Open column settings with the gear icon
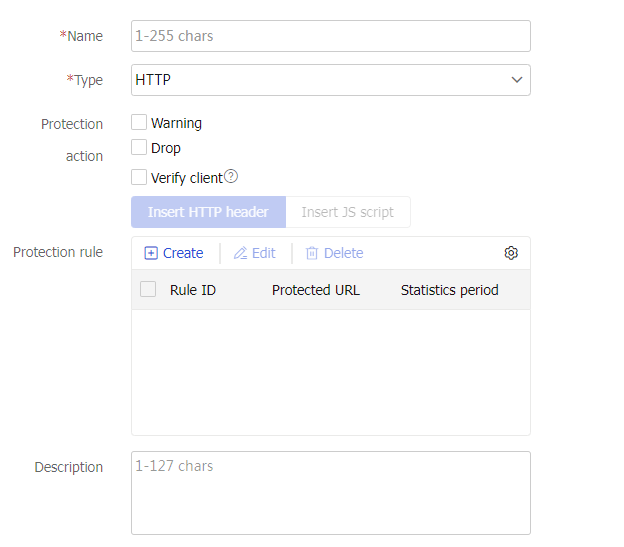 point(511,253)
